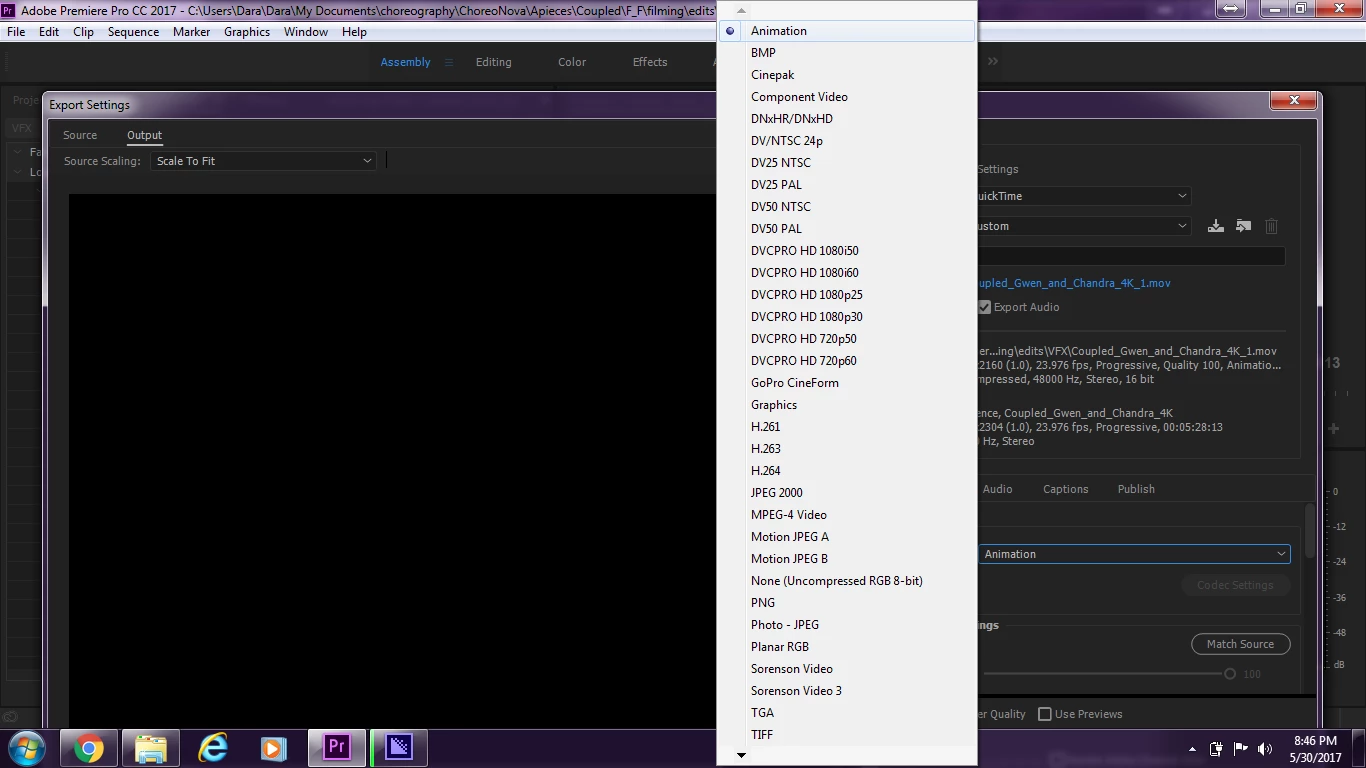Open the Action Center flag icon

[1241, 749]
